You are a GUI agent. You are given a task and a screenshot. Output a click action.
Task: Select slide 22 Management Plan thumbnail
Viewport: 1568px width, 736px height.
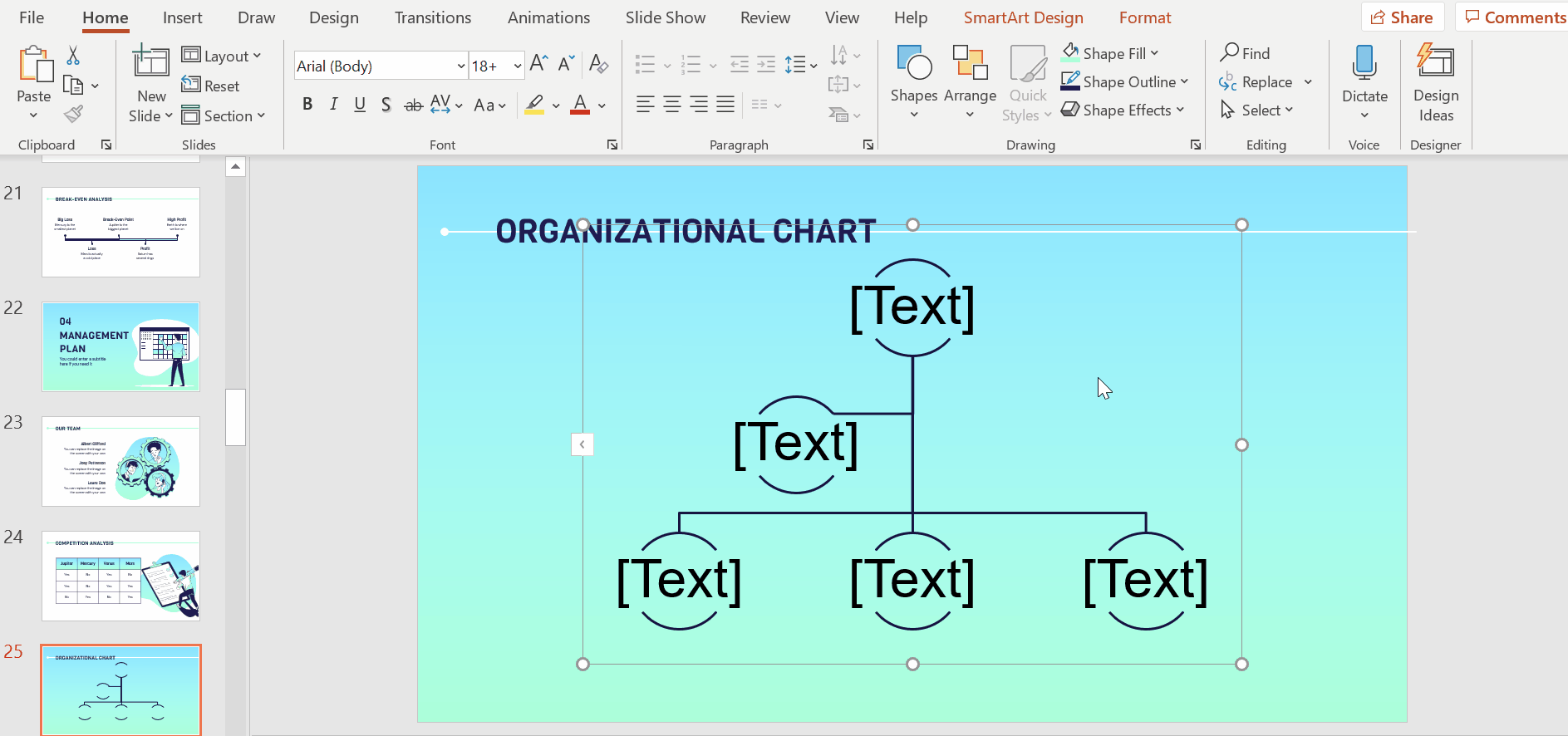click(x=121, y=346)
